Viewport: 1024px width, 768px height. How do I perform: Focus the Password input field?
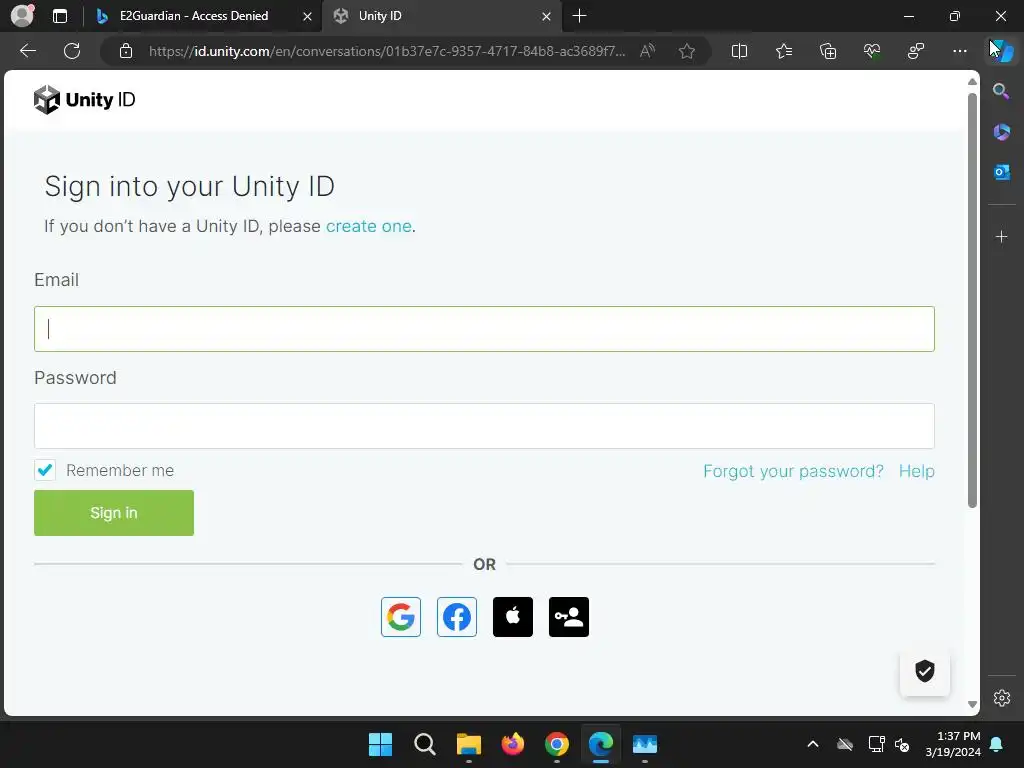(x=484, y=426)
